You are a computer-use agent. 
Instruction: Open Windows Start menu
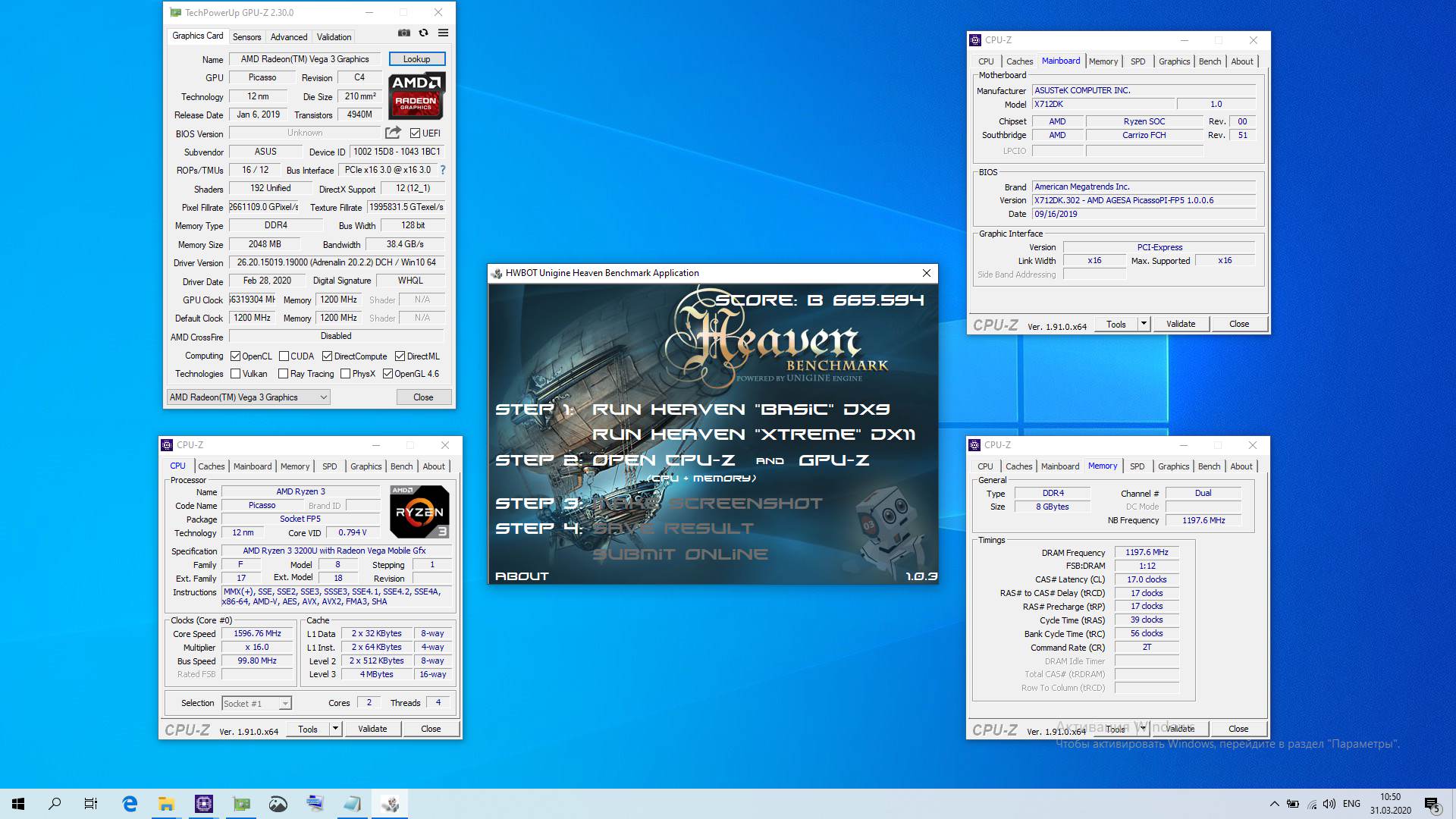[18, 804]
